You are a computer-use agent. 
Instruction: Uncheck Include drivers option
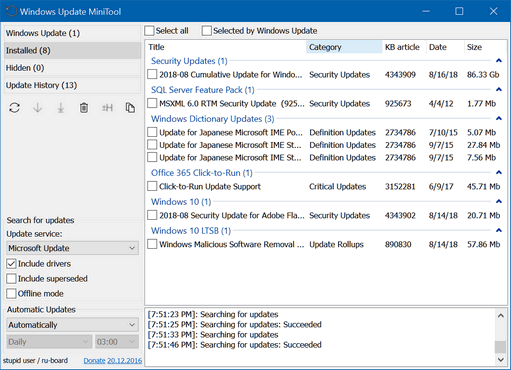(11, 264)
